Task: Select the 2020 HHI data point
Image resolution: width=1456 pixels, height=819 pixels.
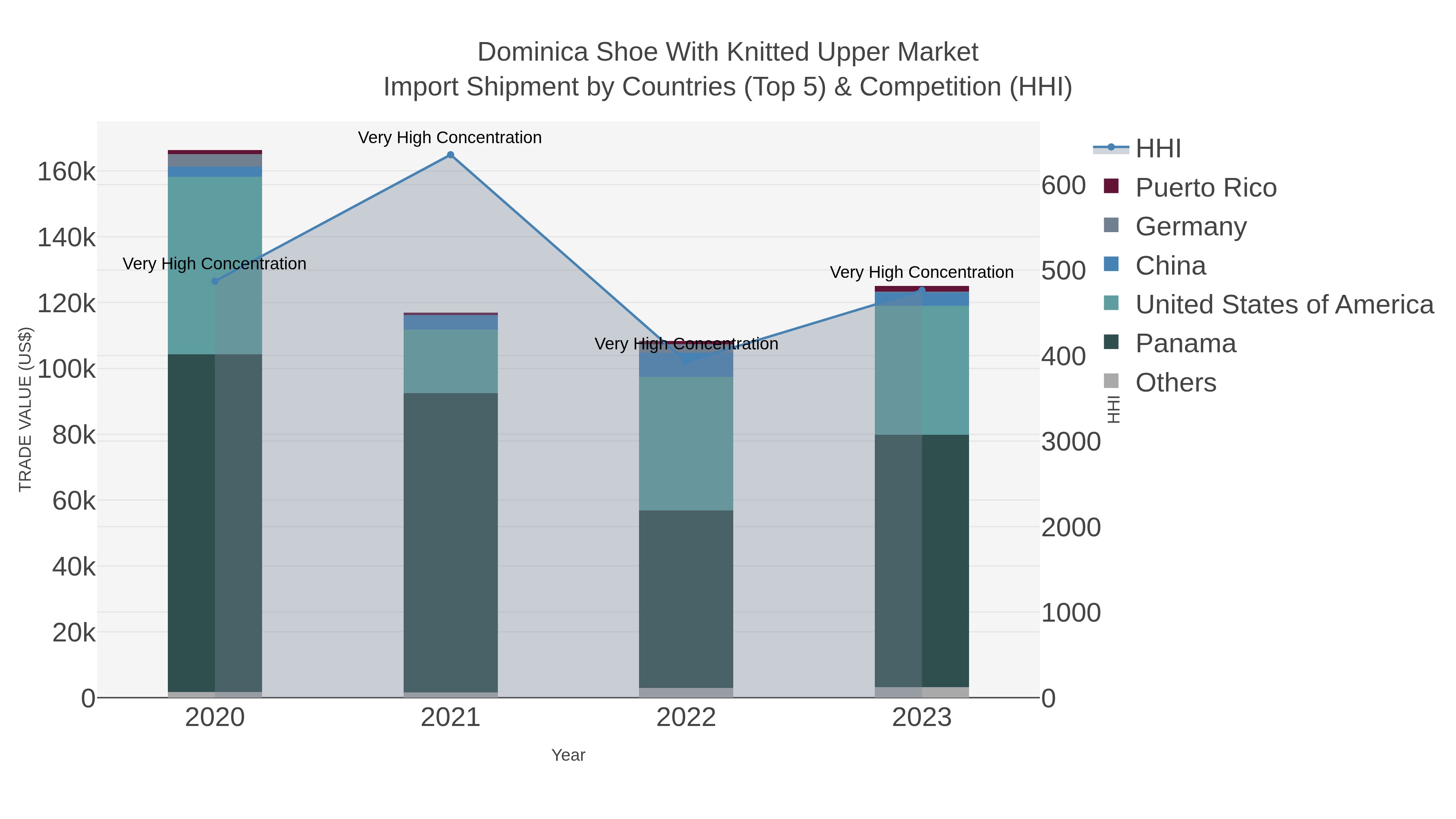Action: [x=215, y=281]
